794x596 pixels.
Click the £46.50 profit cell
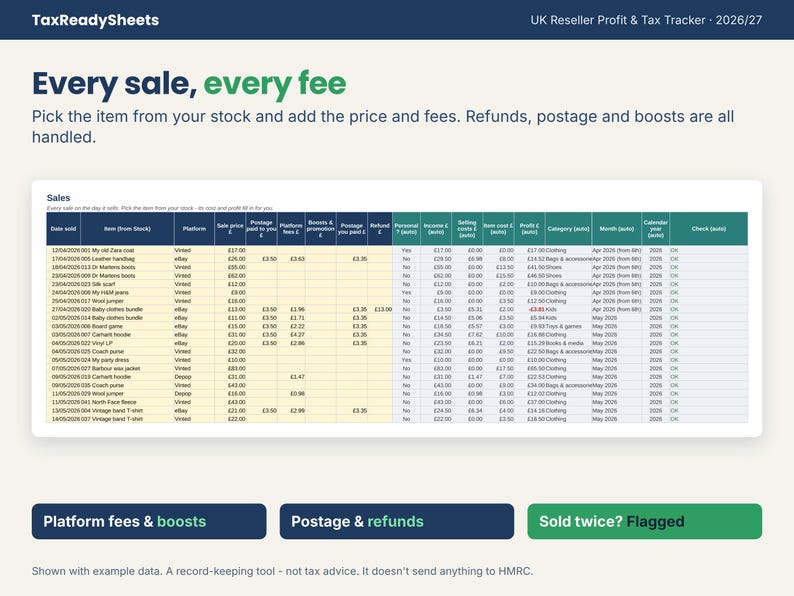coord(530,275)
